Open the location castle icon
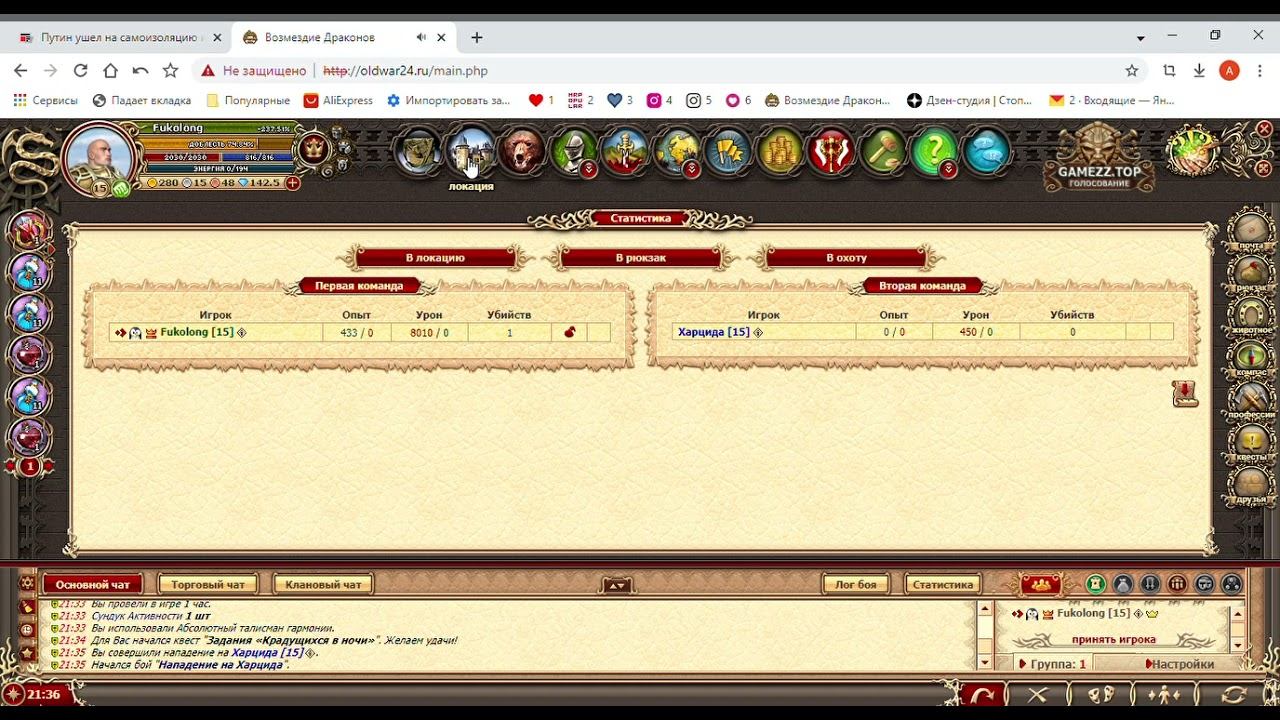Image resolution: width=1280 pixels, height=720 pixels. point(471,152)
